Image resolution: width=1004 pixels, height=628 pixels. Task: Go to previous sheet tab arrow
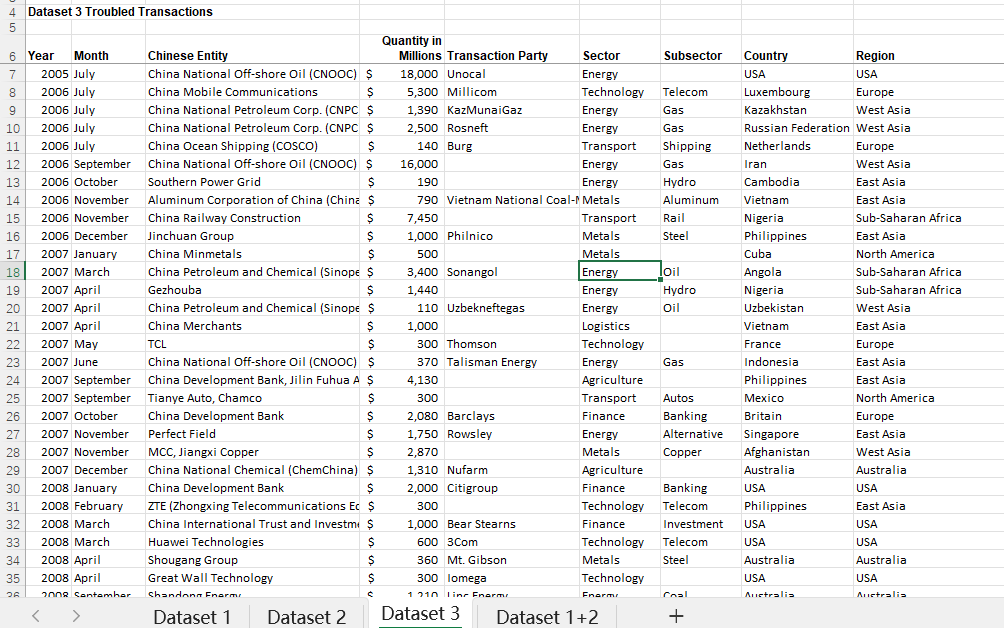(36, 616)
